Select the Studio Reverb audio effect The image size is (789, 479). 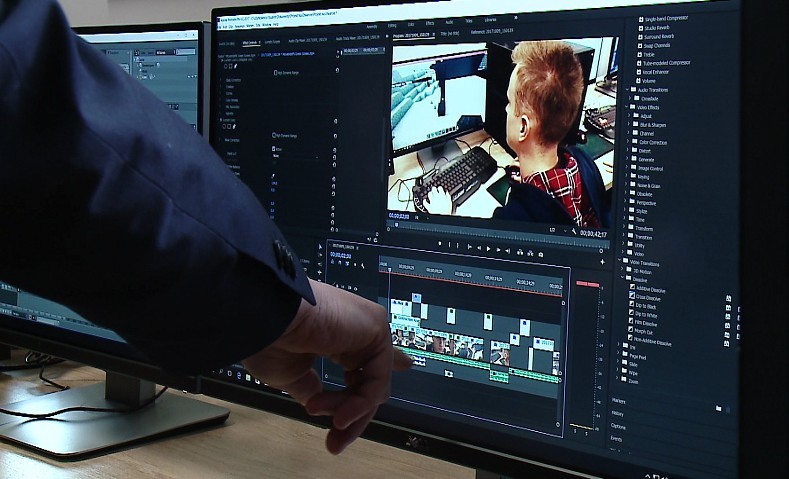pyautogui.click(x=654, y=28)
